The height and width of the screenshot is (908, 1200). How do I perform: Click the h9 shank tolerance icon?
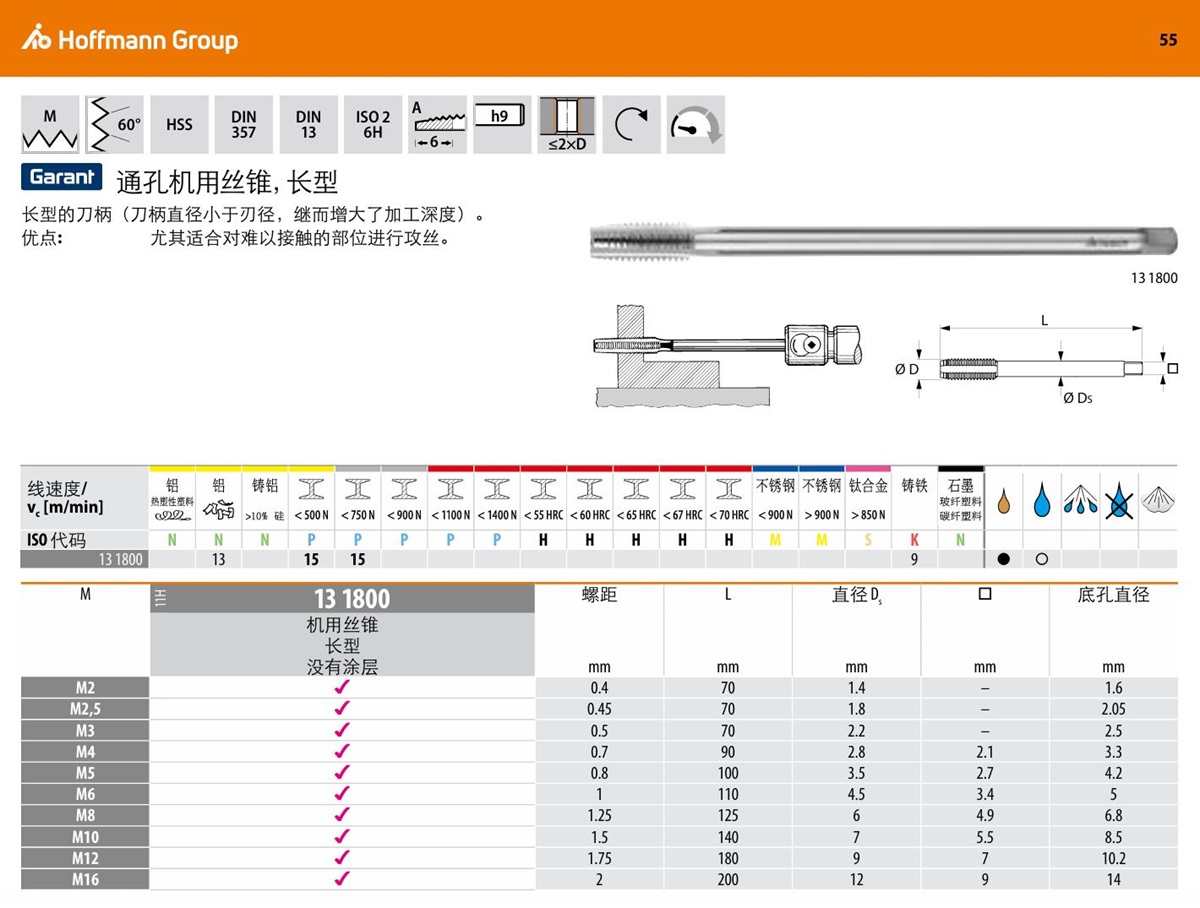coord(502,125)
